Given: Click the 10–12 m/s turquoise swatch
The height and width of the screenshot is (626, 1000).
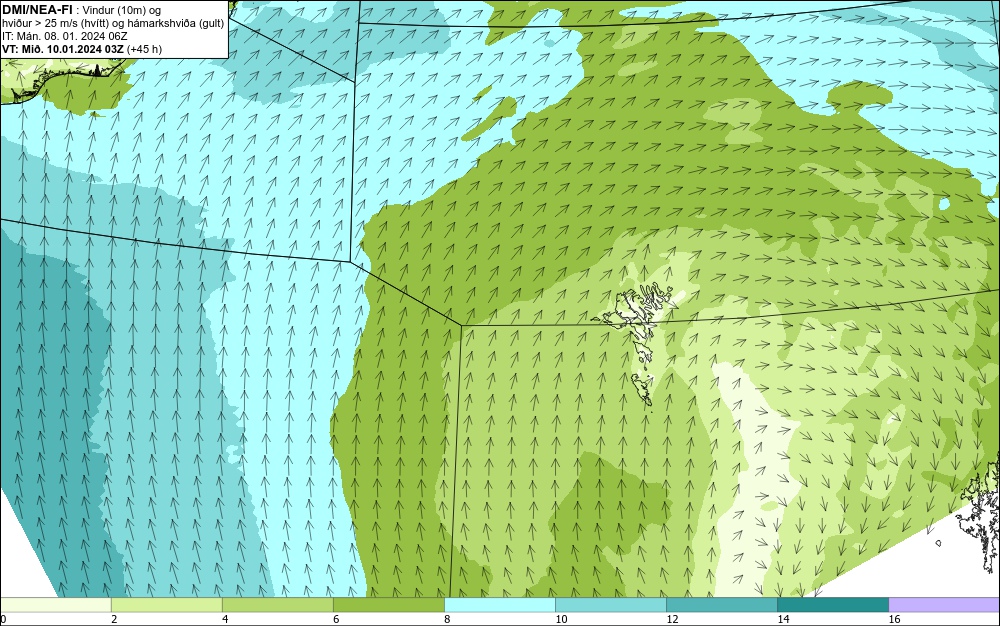Looking at the screenshot, I should 610,604.
